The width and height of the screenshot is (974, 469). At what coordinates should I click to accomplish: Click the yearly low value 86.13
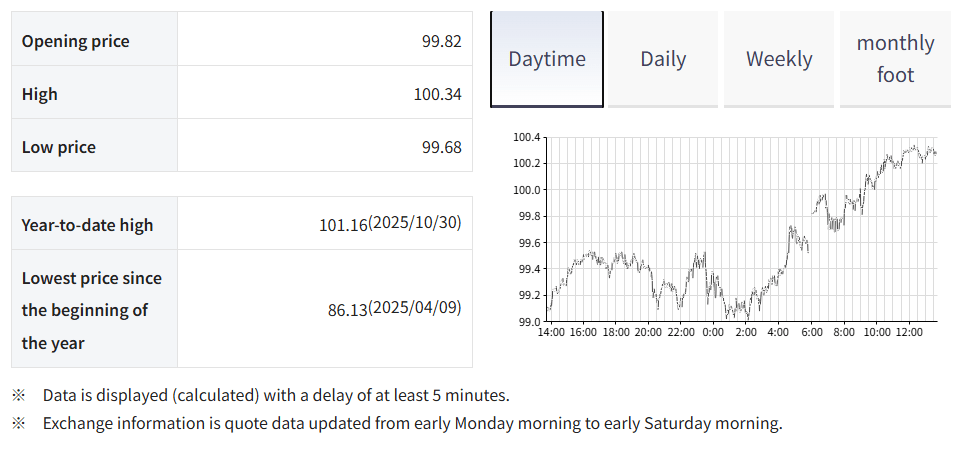point(347,310)
